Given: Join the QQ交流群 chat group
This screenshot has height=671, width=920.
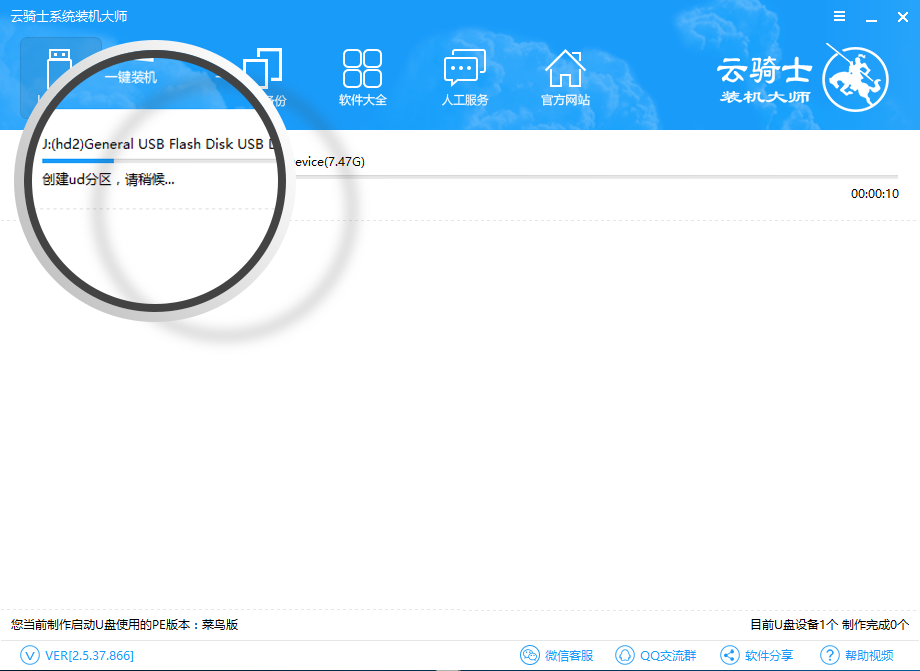Looking at the screenshot, I should point(655,655).
